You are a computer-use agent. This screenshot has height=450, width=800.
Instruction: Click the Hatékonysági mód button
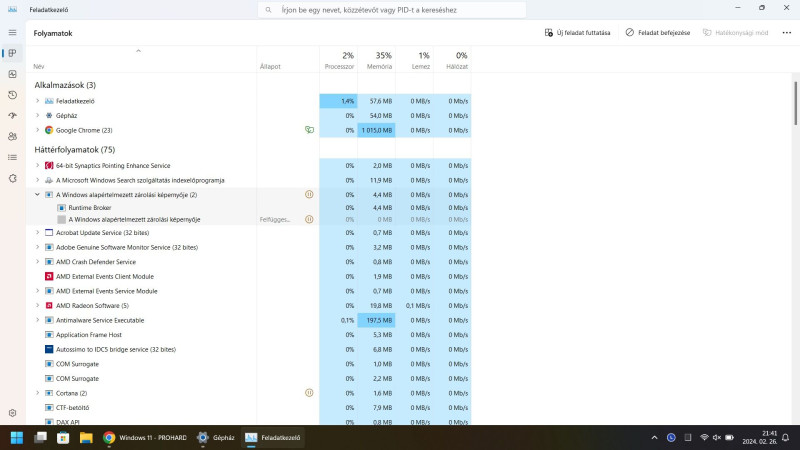coord(735,33)
